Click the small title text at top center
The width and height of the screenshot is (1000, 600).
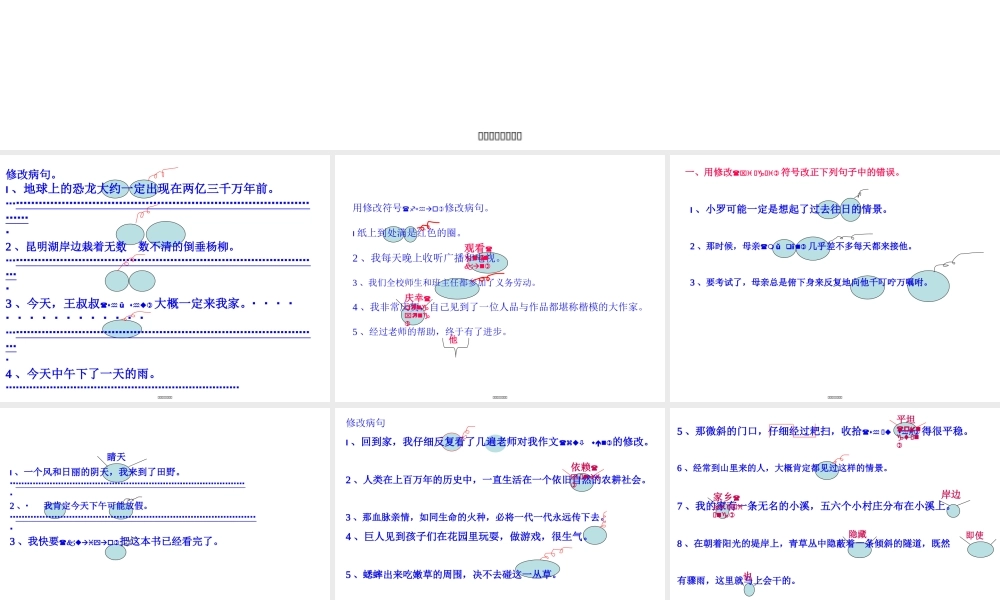tap(500, 136)
